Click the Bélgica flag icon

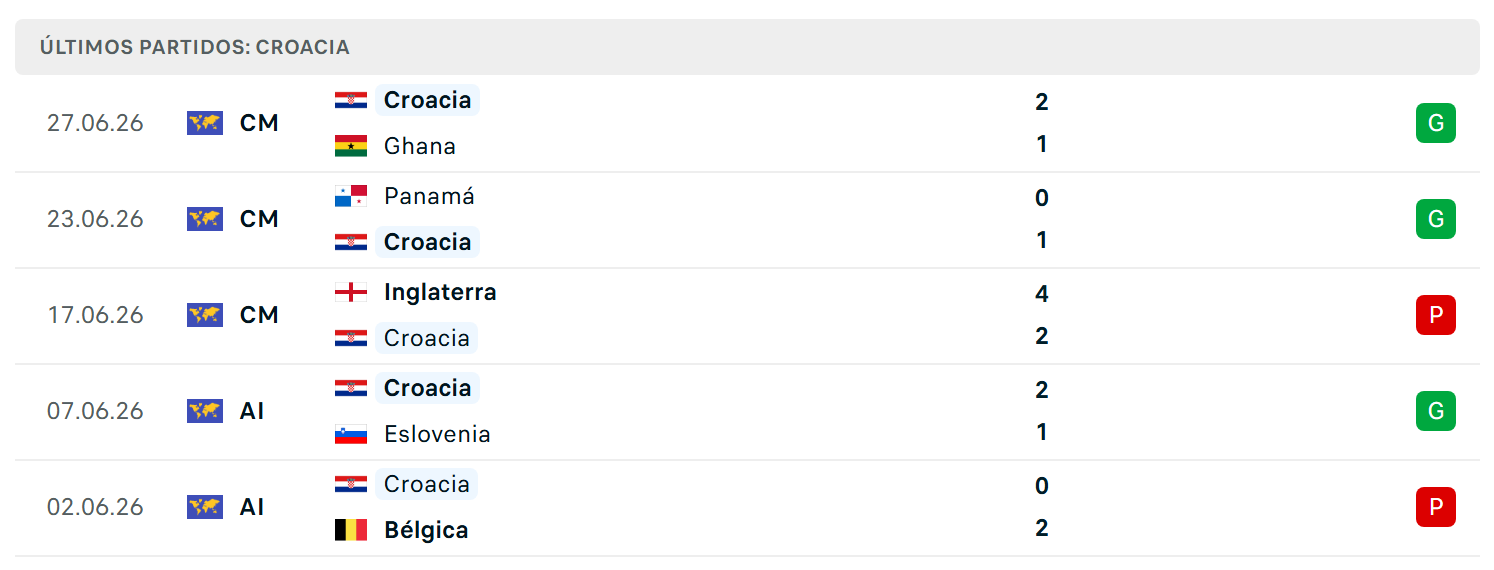pyautogui.click(x=351, y=530)
